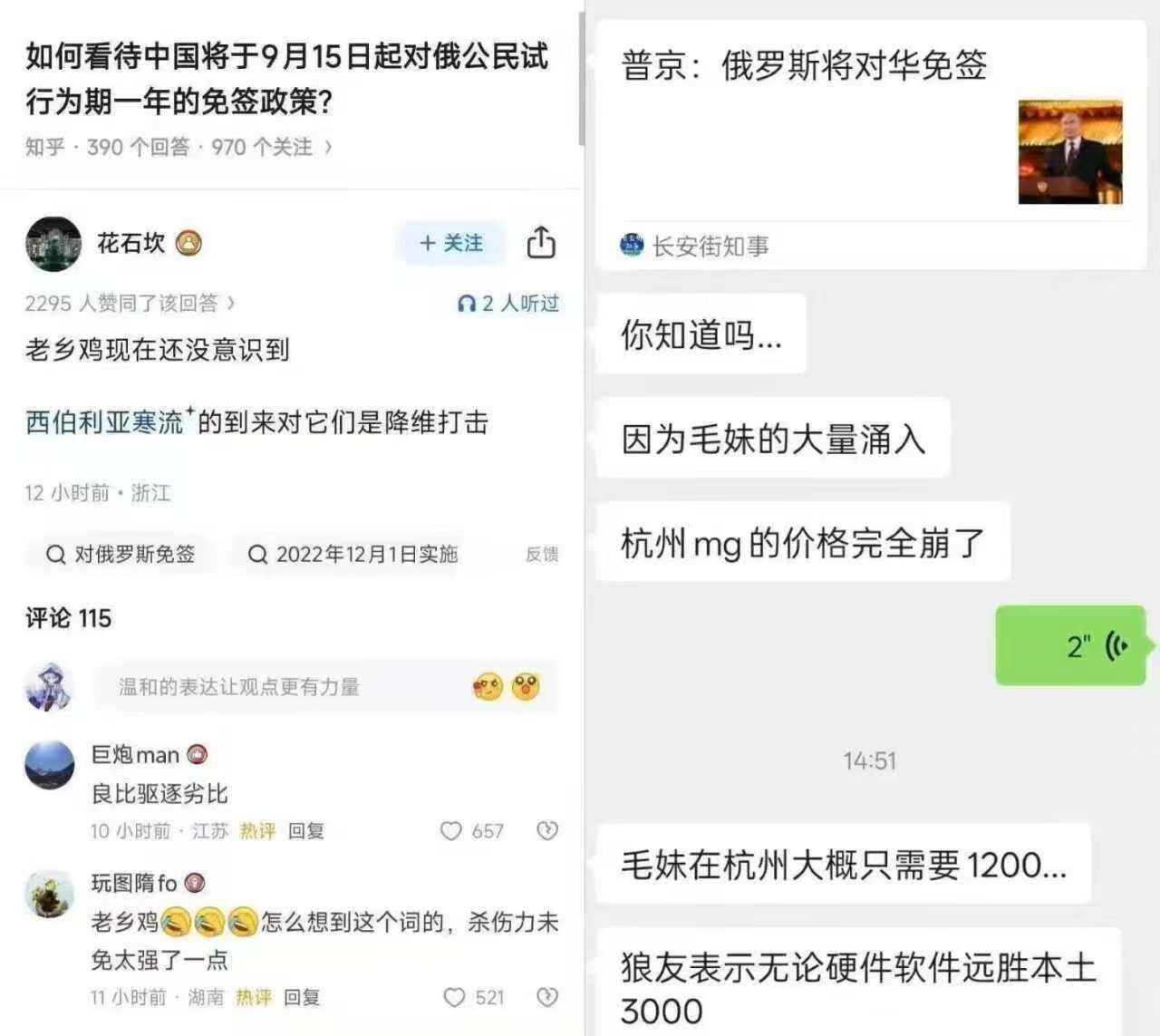Tap the 反馈 feedback link

[x=542, y=554]
